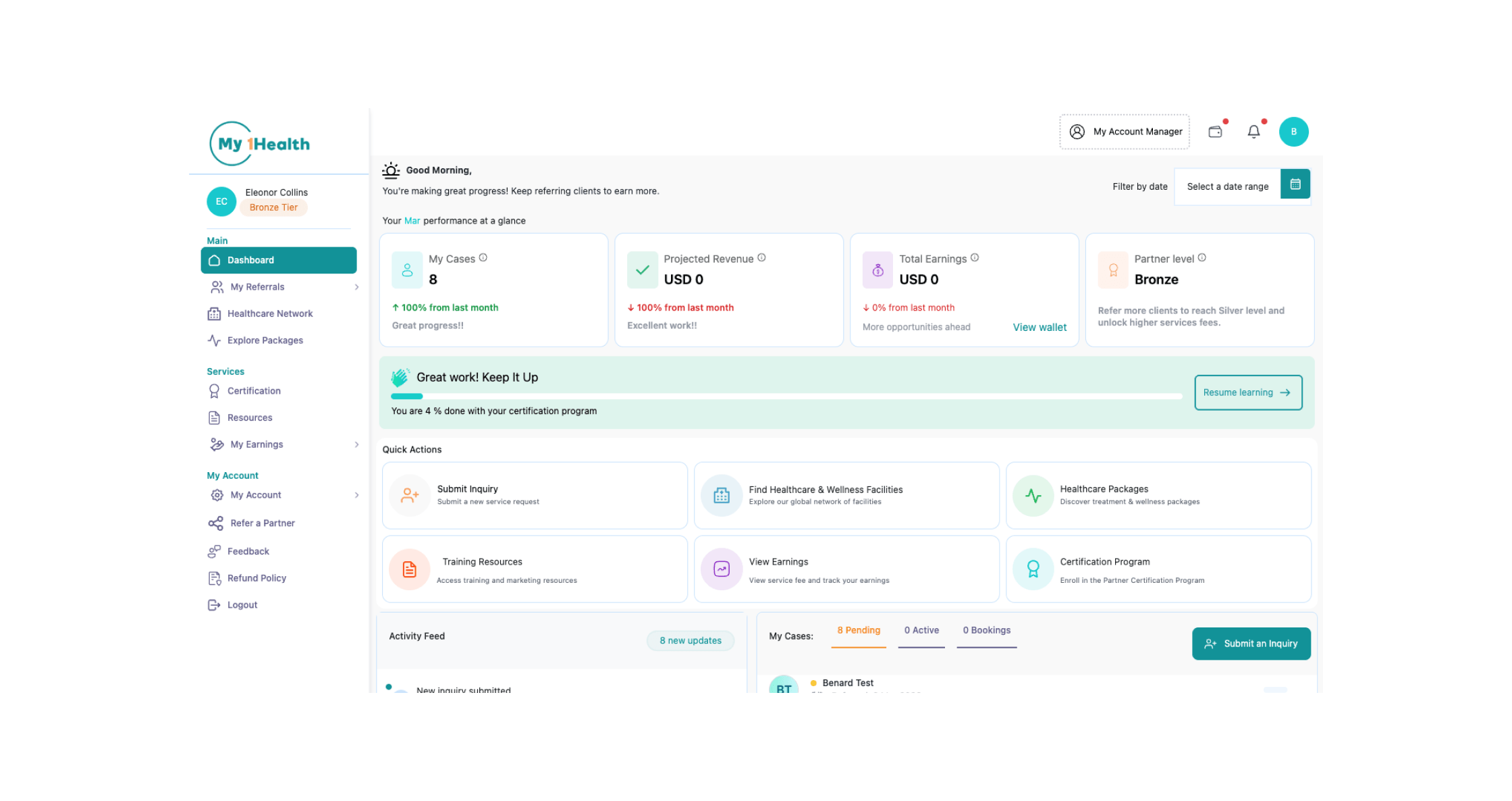Viewport: 1512px width, 801px height.
Task: Click the 8 new updates badge
Action: click(x=691, y=640)
